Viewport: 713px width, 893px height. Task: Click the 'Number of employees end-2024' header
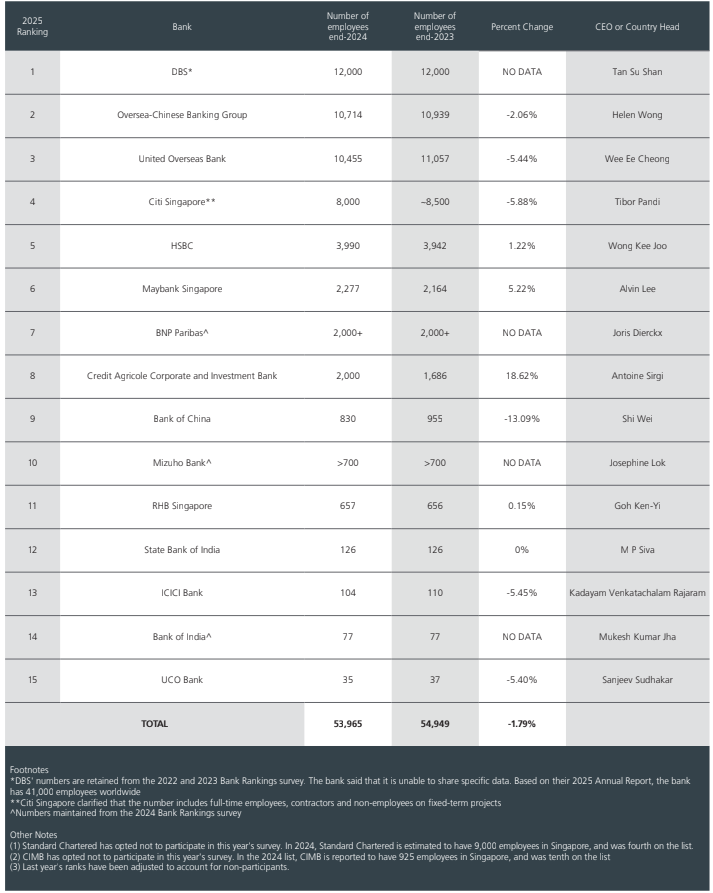tap(347, 26)
